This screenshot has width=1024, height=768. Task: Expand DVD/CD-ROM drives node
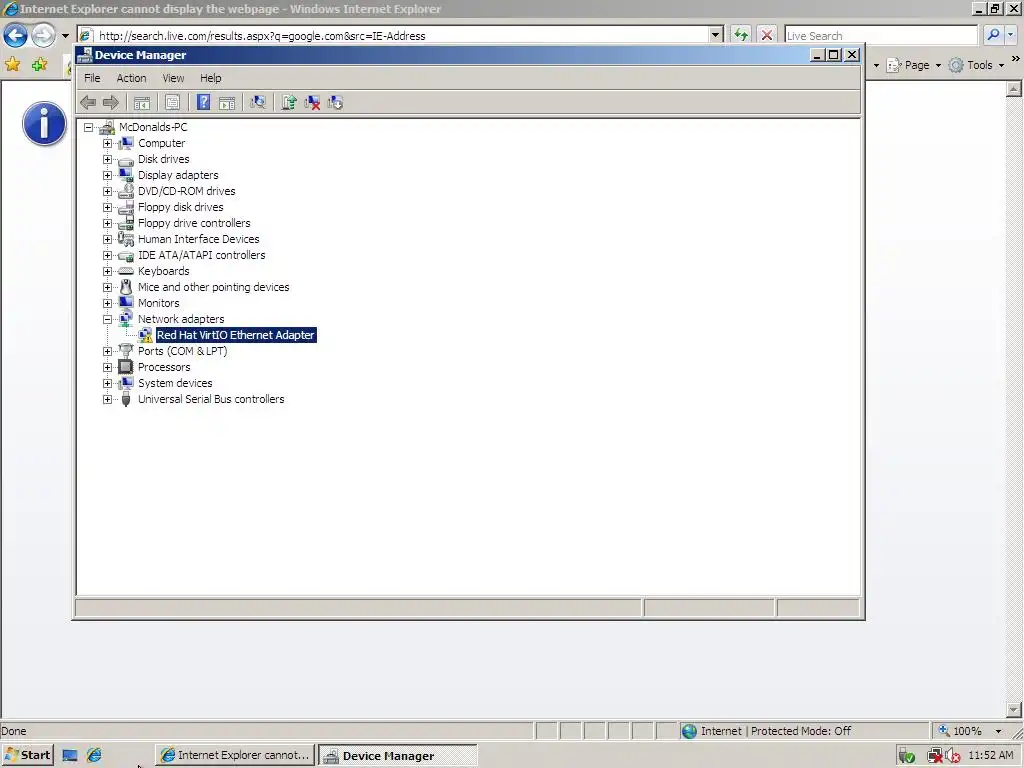(108, 191)
